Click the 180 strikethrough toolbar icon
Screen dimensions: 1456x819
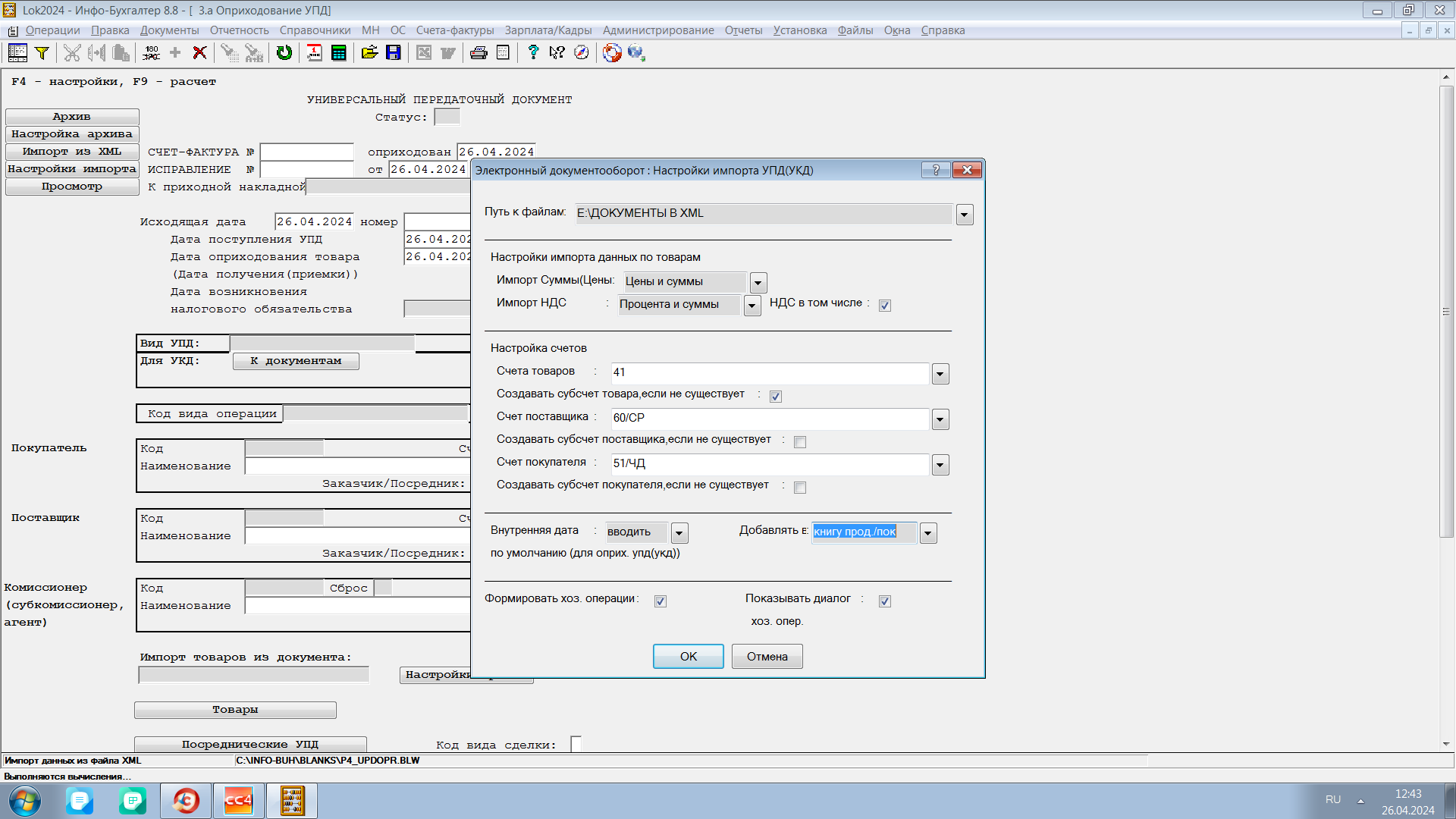coord(151,52)
